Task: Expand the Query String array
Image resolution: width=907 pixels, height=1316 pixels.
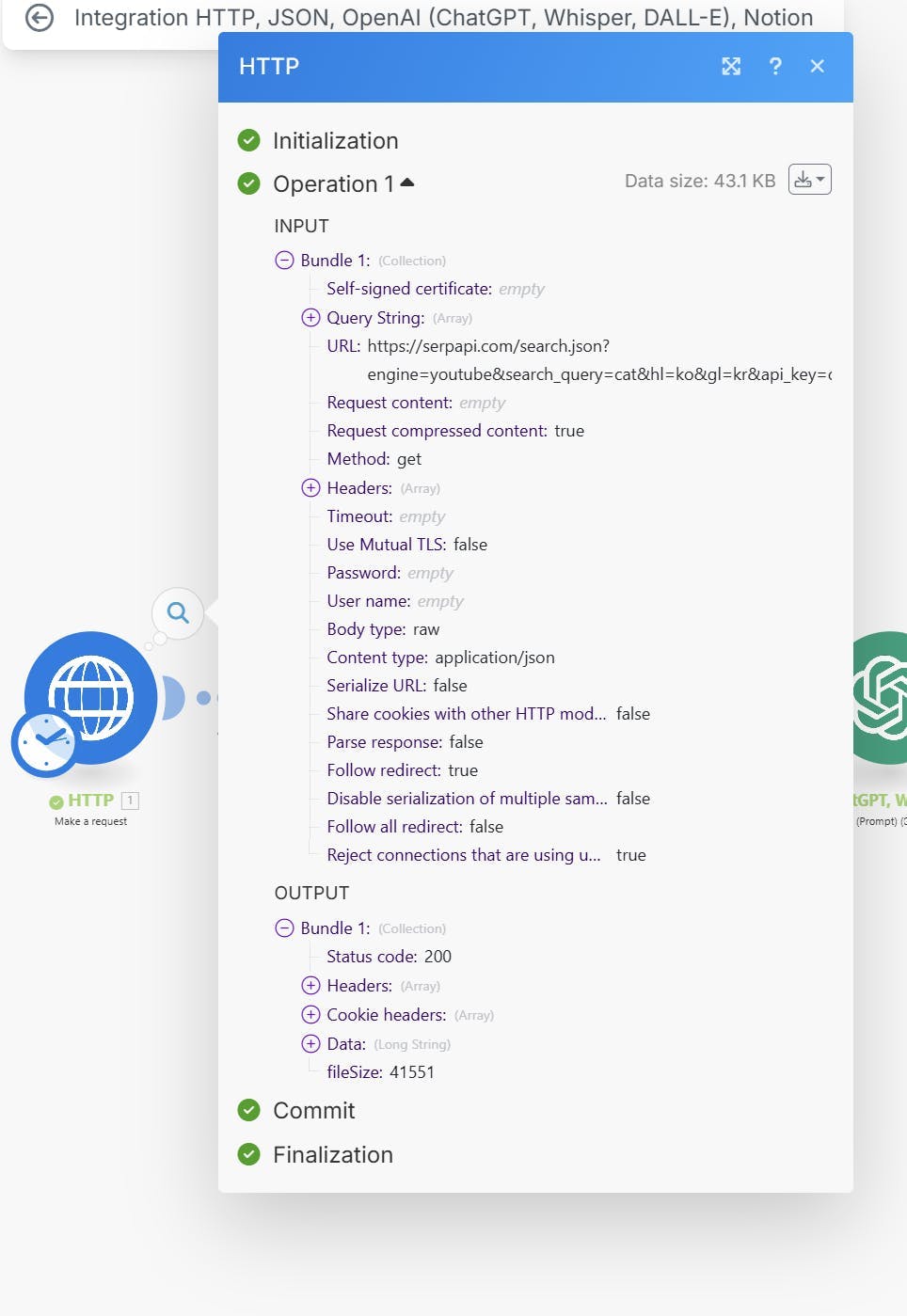Action: click(x=310, y=317)
